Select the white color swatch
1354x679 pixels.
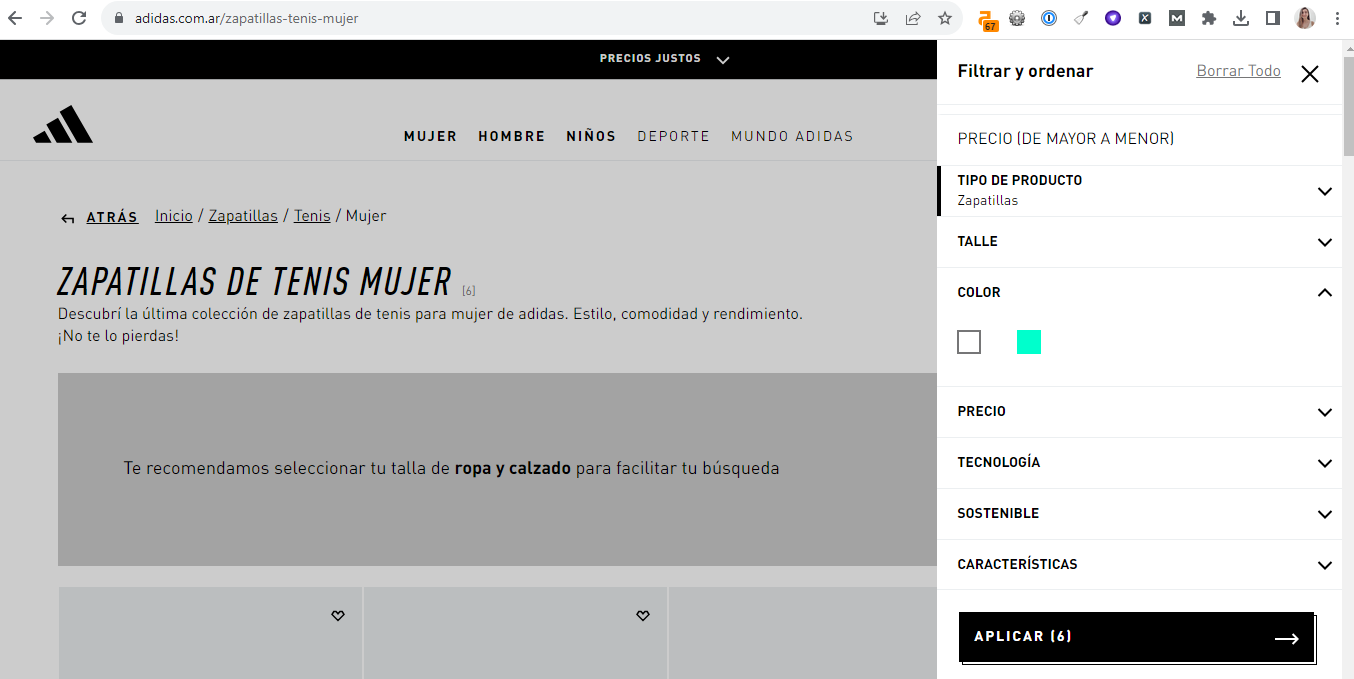tap(969, 342)
